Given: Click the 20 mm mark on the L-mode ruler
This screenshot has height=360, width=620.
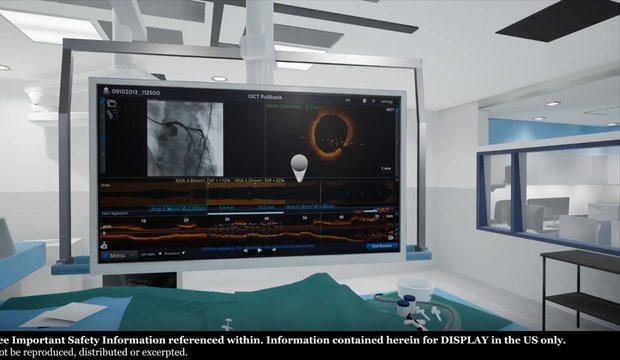Looking at the screenshot, I should point(186,220).
